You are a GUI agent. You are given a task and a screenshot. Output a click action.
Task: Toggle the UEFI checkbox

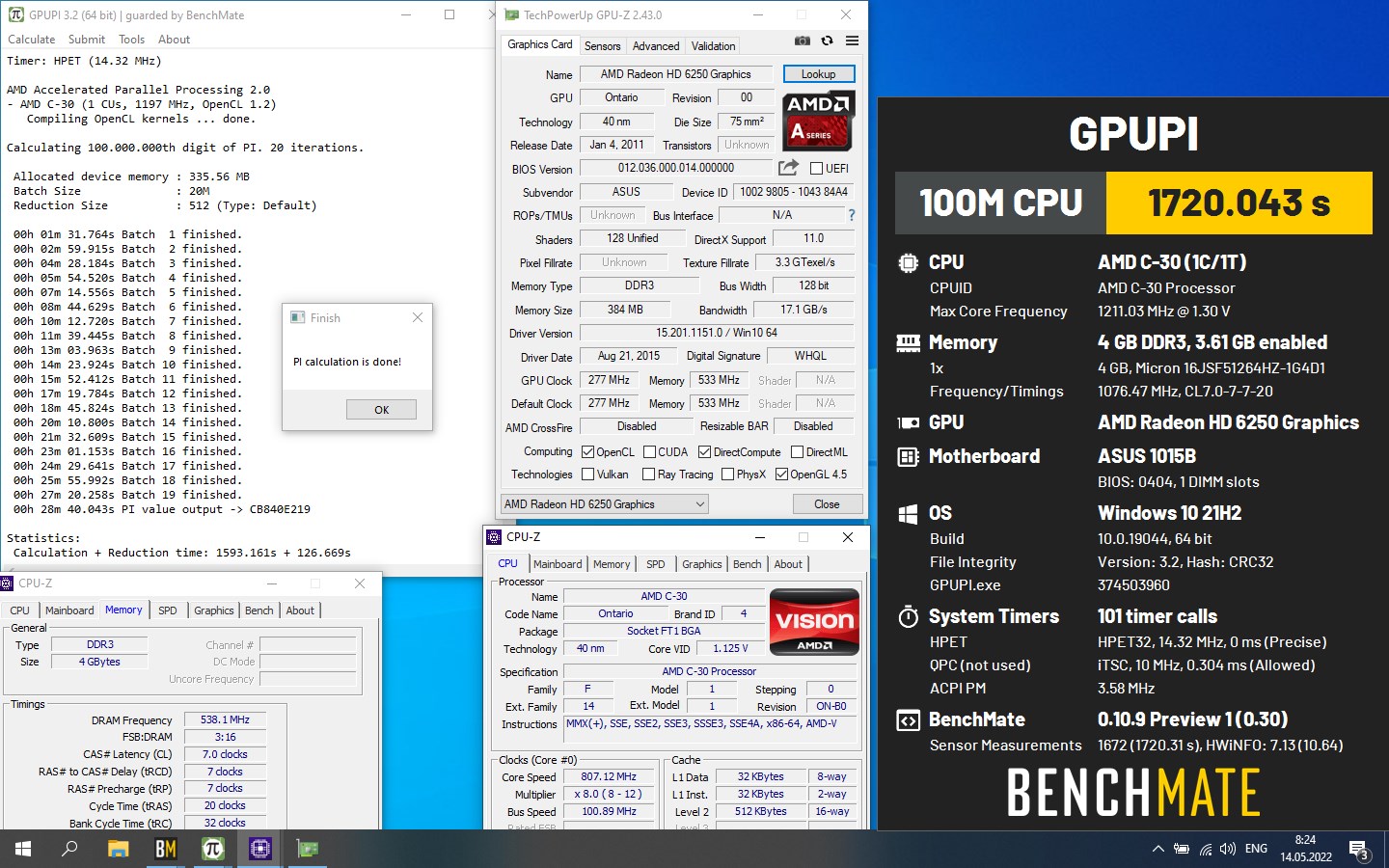816,169
